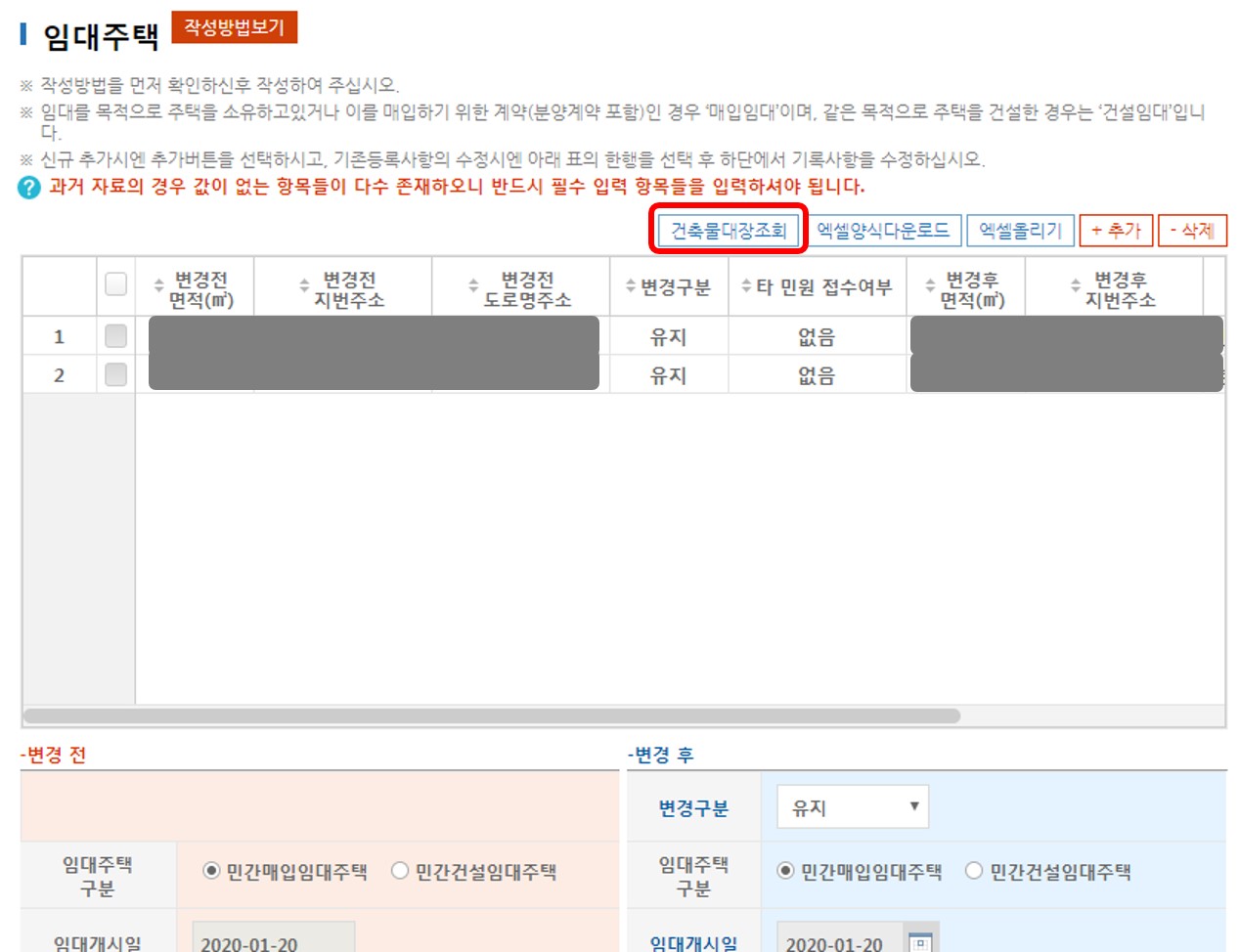Click the 없음 cell in row 2
Screen dimensions: 1239x952
[x=817, y=374]
